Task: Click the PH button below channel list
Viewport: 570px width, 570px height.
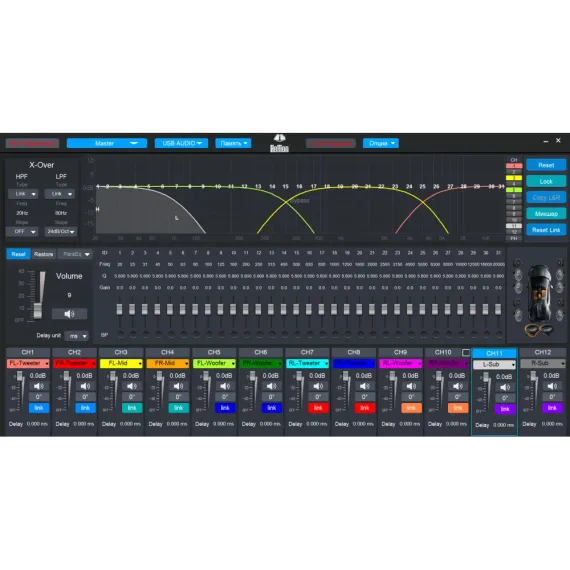Action: [514, 238]
